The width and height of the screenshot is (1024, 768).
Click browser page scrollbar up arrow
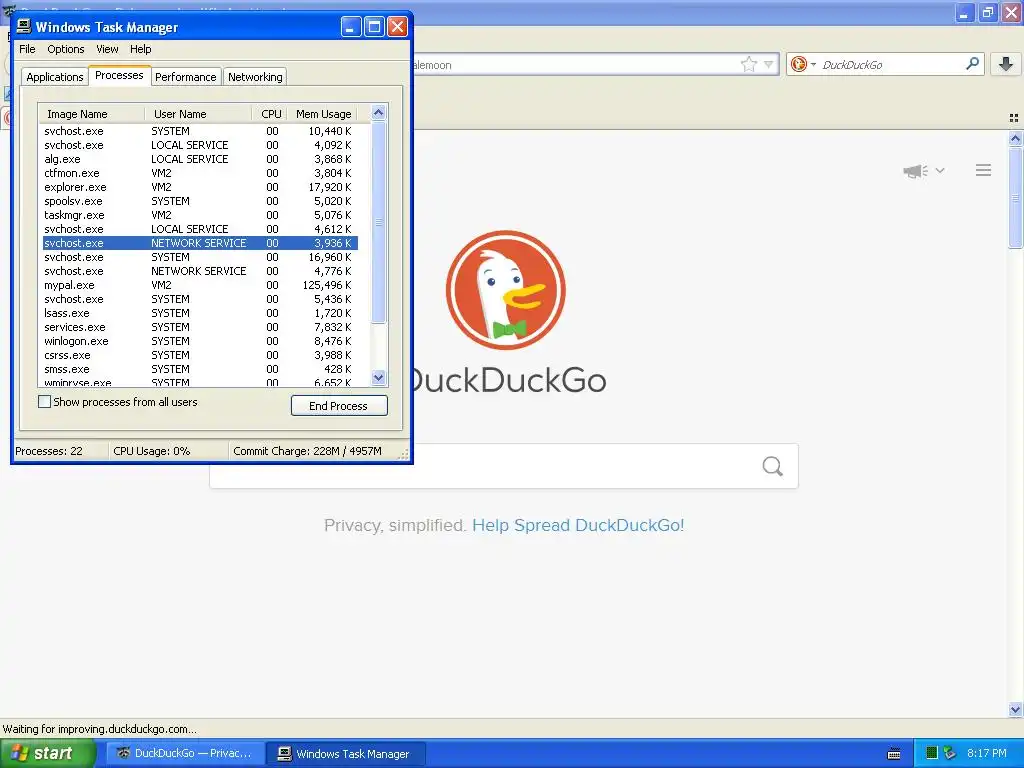(1015, 138)
